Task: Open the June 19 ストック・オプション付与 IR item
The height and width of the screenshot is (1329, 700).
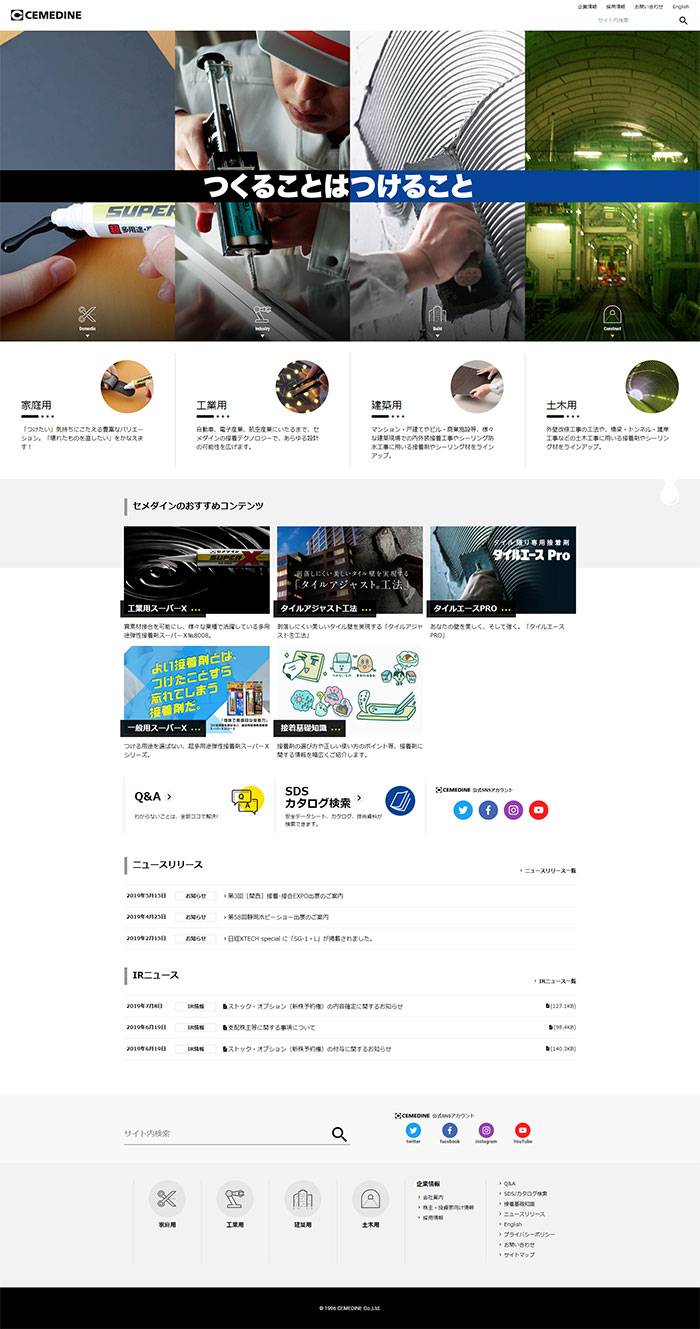Action: coord(307,1049)
